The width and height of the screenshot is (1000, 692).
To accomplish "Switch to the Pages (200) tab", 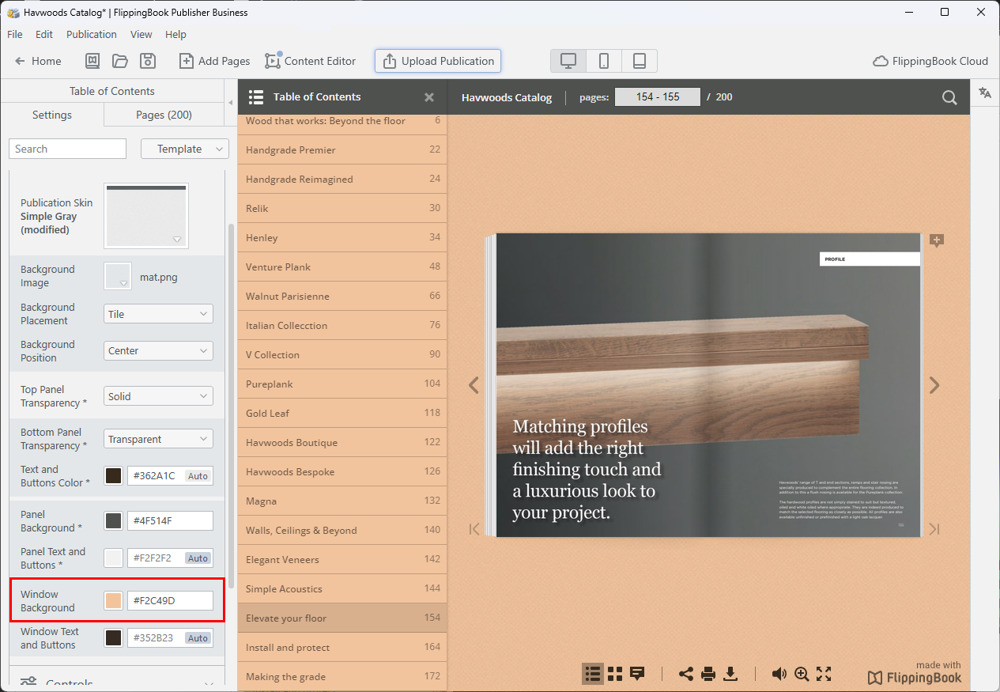I will pyautogui.click(x=164, y=115).
